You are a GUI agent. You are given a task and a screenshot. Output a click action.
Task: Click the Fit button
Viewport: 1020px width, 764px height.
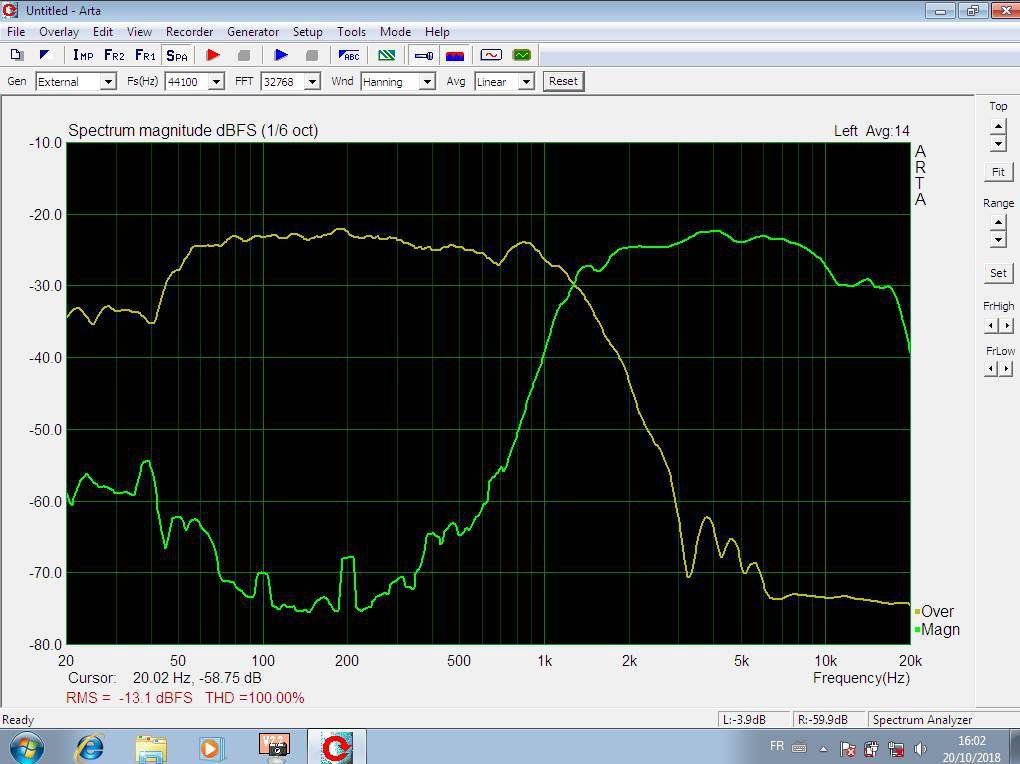click(999, 172)
